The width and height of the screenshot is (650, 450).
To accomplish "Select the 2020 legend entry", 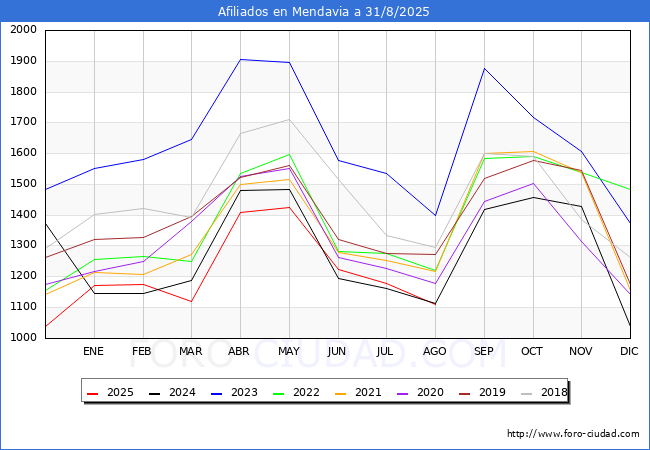I will click(420, 392).
